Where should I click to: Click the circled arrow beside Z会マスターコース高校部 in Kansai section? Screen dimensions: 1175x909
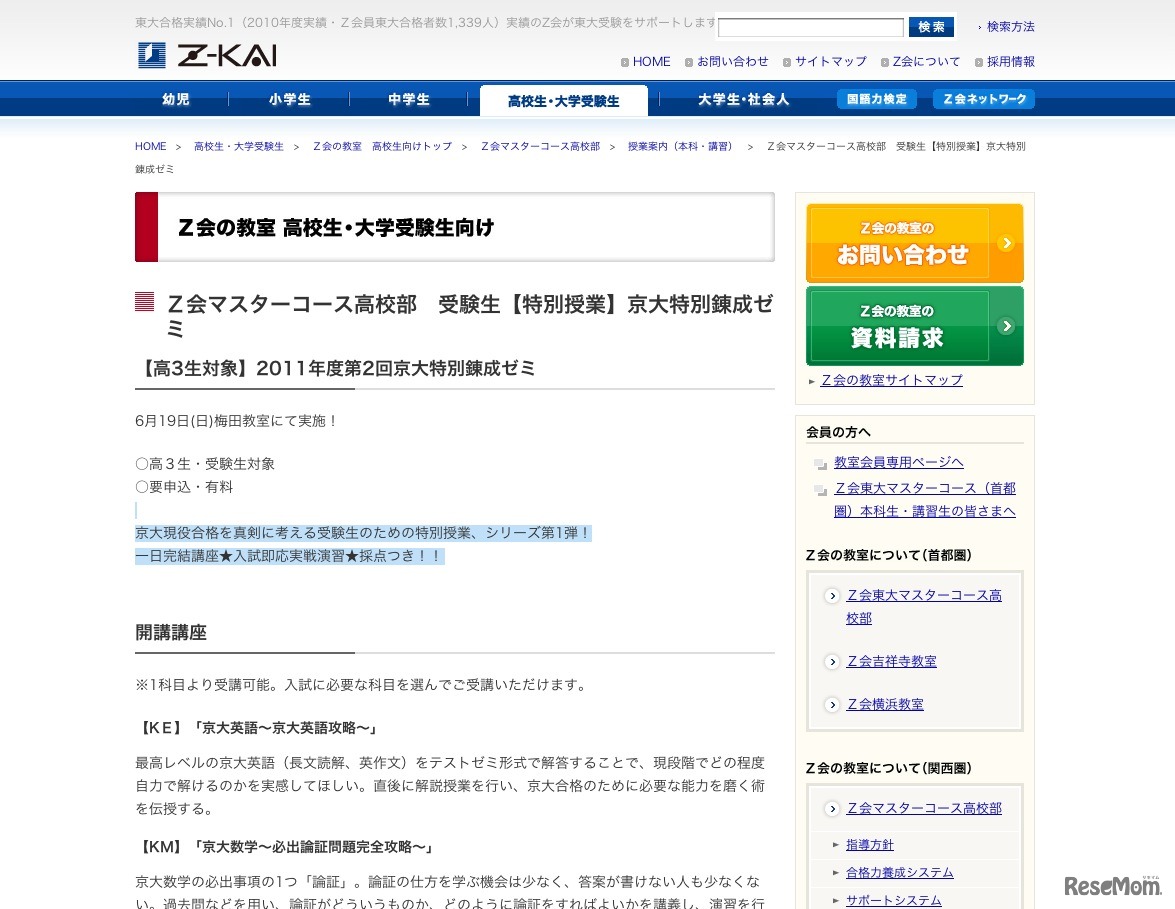832,808
